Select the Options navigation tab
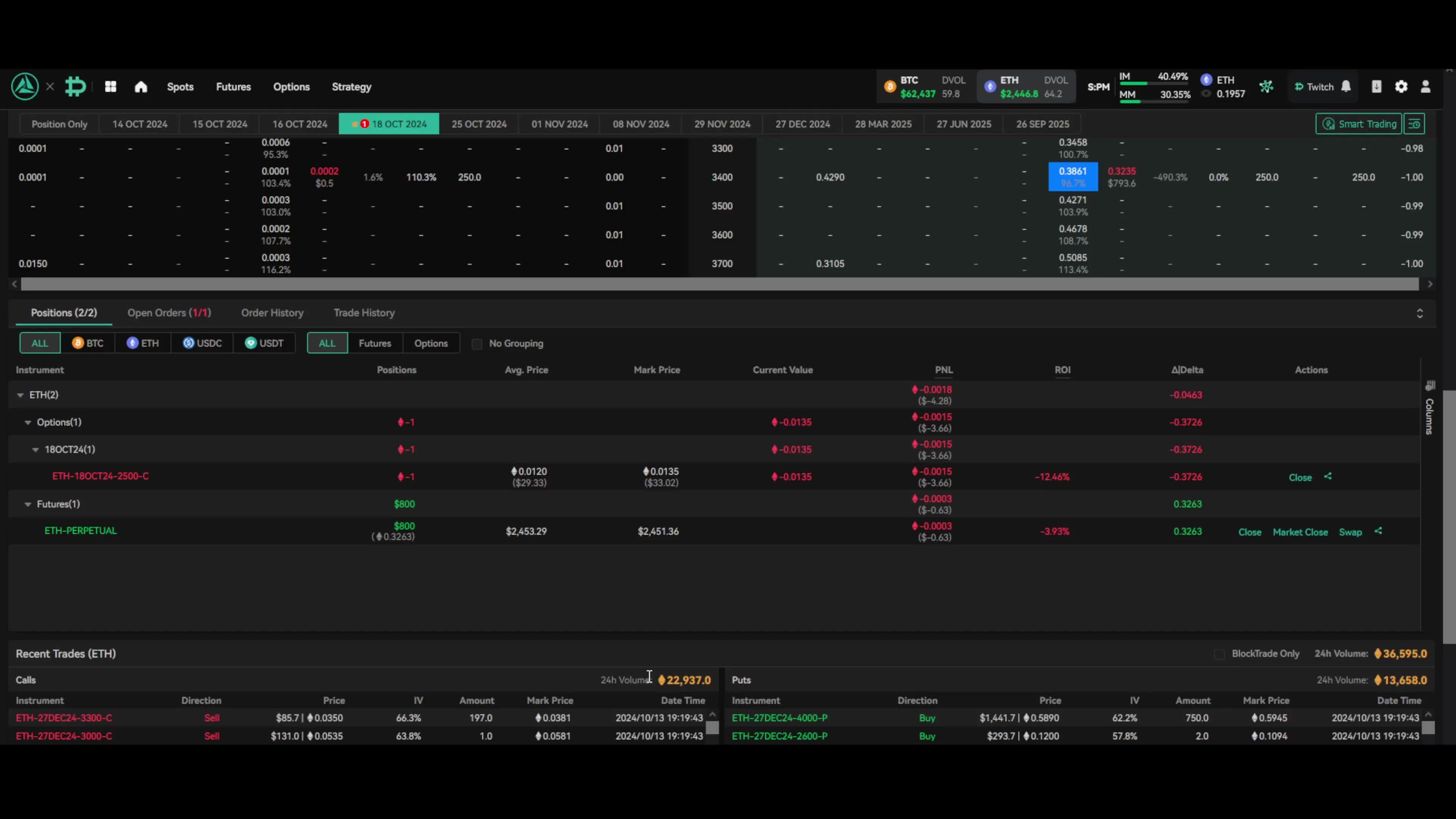 (x=291, y=86)
